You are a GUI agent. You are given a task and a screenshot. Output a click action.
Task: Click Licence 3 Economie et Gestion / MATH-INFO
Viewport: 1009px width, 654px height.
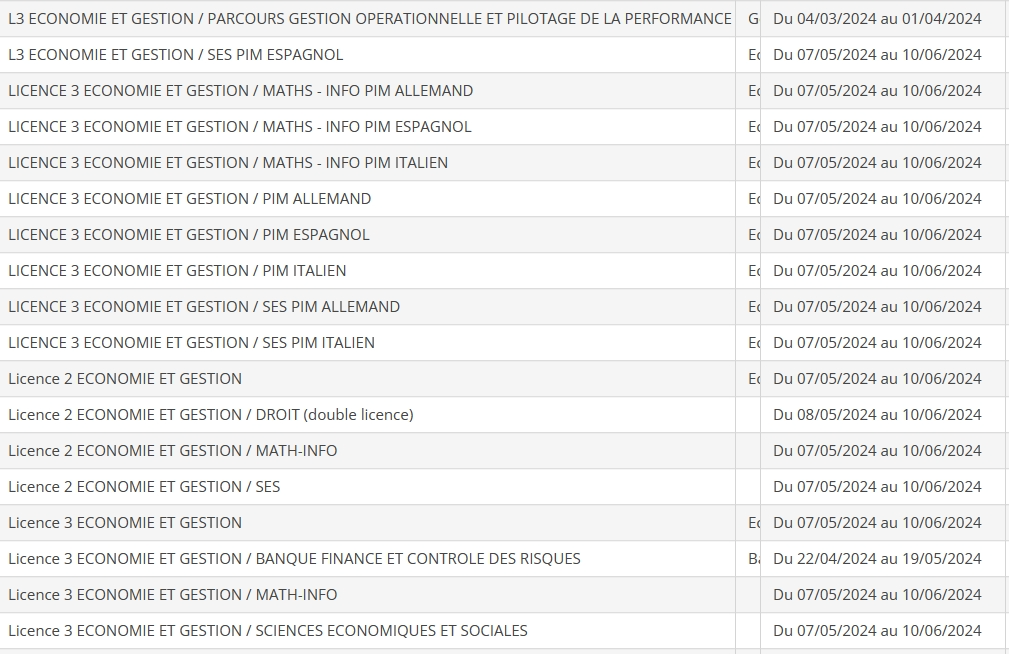[502, 595]
